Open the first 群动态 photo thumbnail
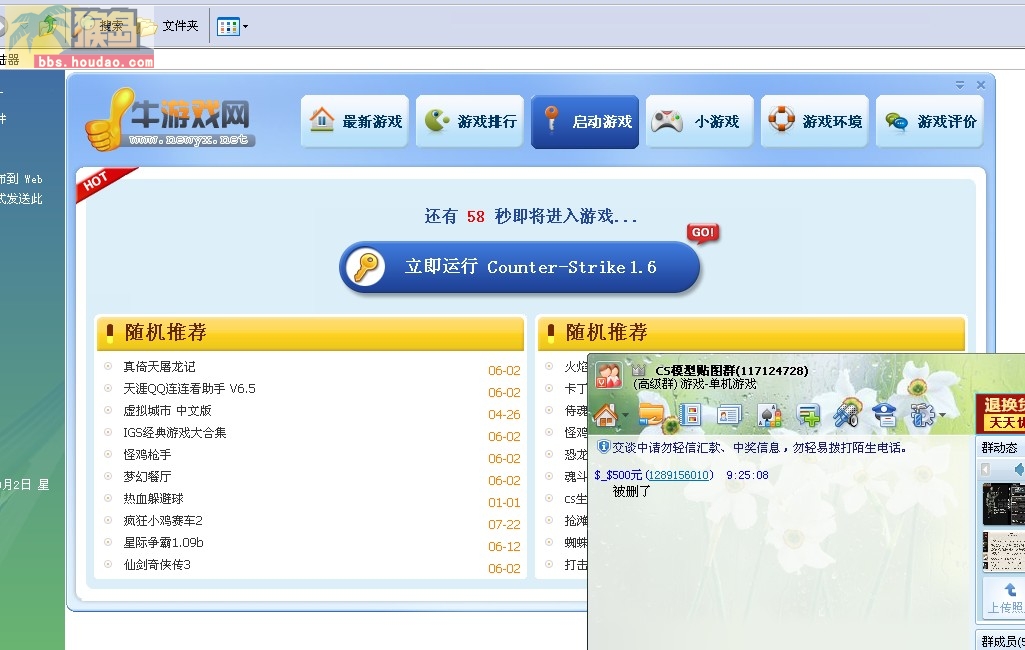1025x650 pixels. (1003, 504)
